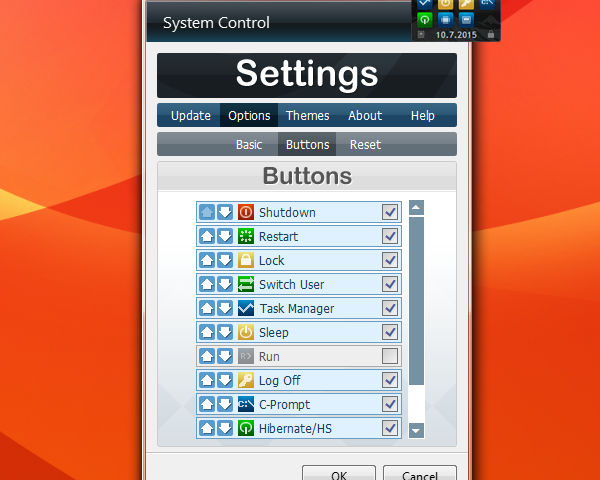The width and height of the screenshot is (600, 480).
Task: Confirm settings with OK button
Action: [x=339, y=473]
